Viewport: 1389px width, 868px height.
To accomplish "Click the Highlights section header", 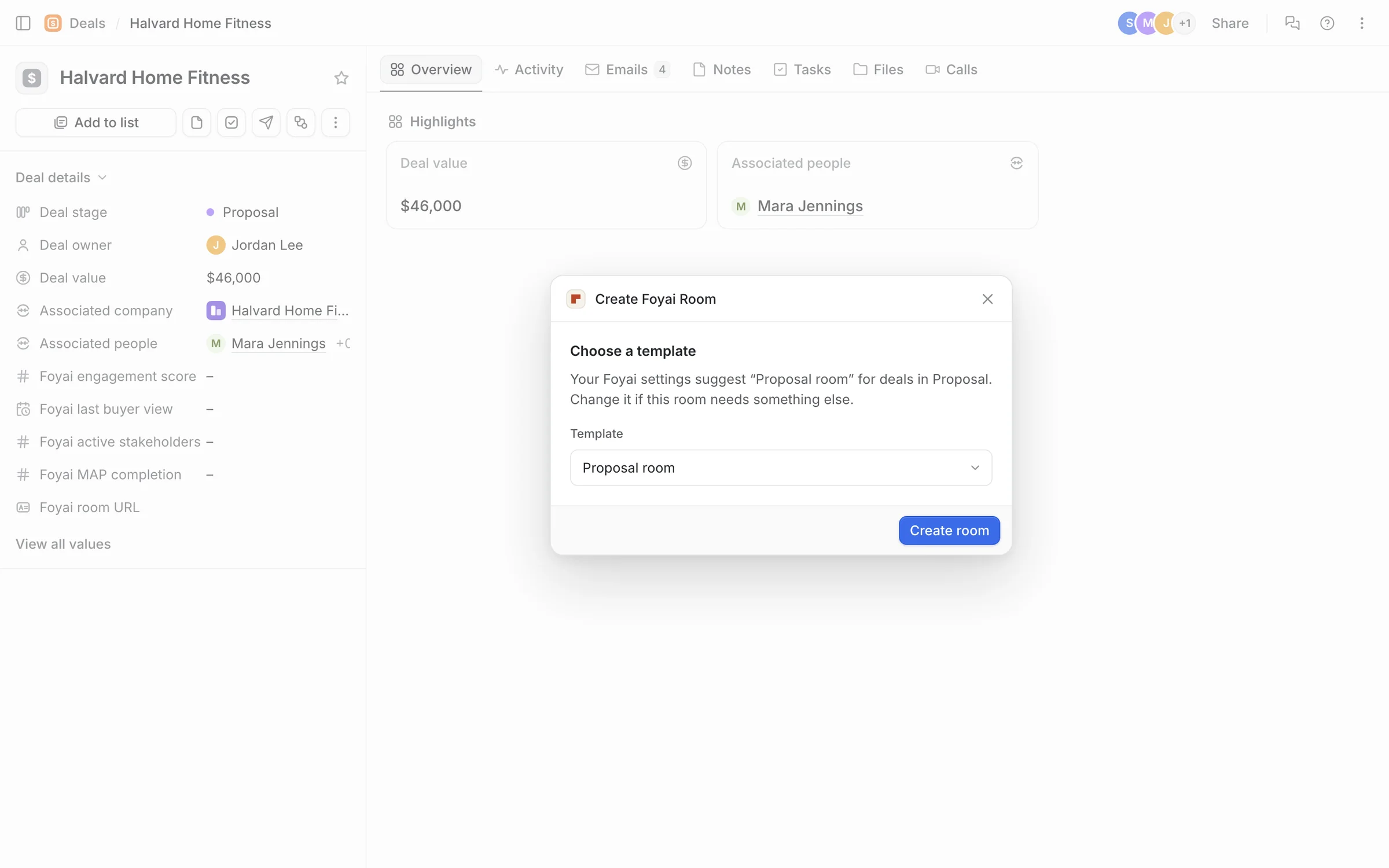I will [x=432, y=122].
